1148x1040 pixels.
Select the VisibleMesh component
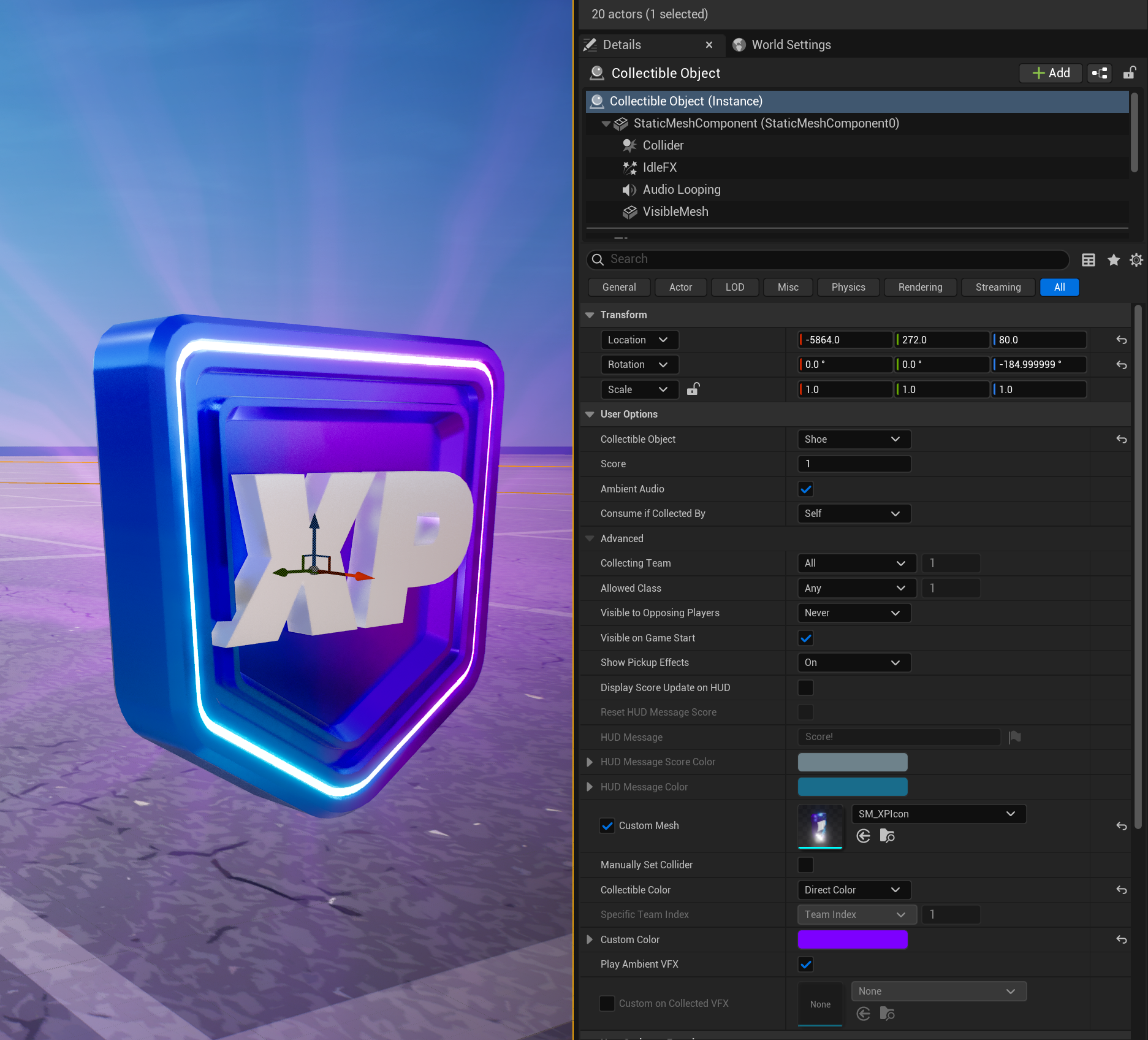click(675, 212)
